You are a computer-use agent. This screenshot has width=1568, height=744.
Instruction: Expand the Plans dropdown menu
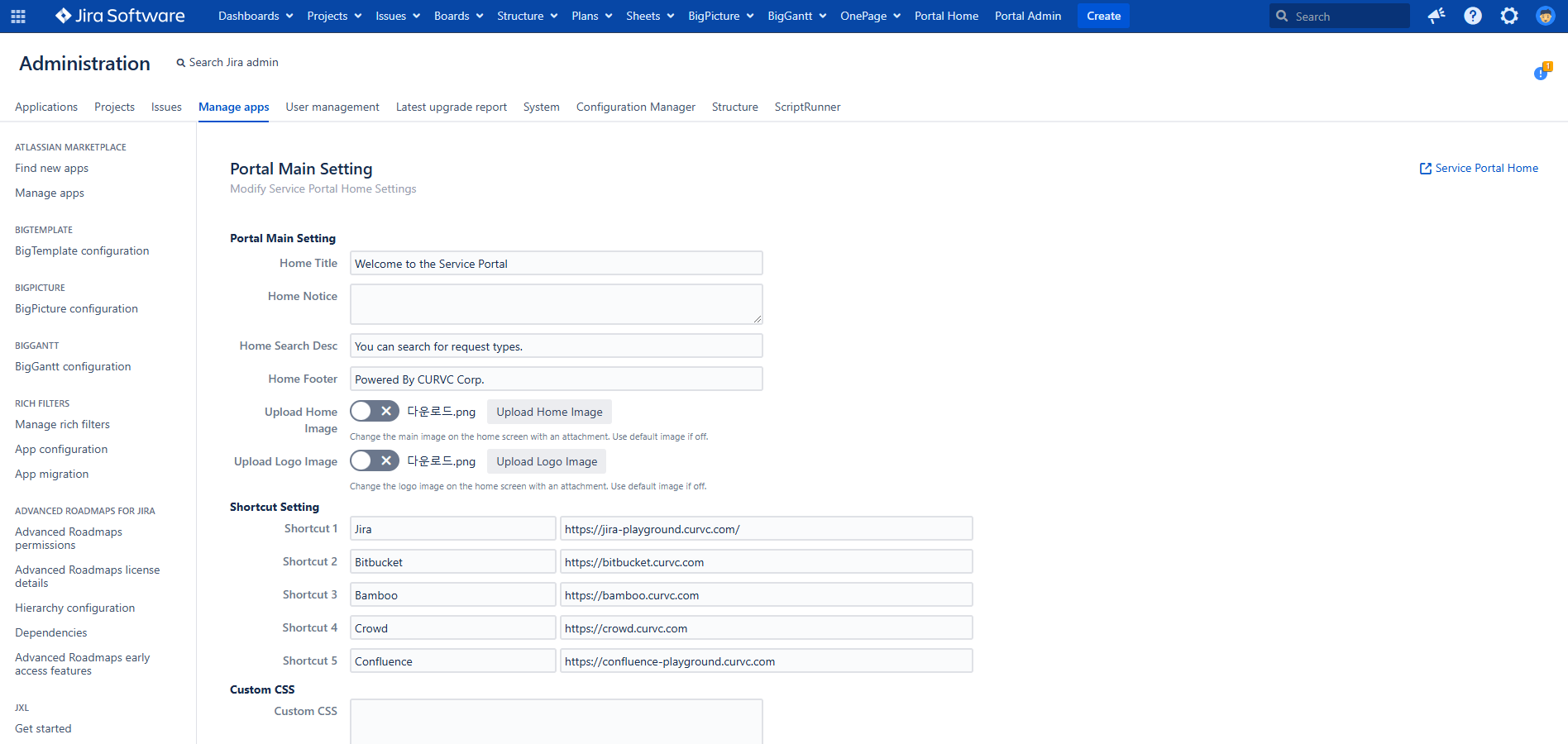592,16
